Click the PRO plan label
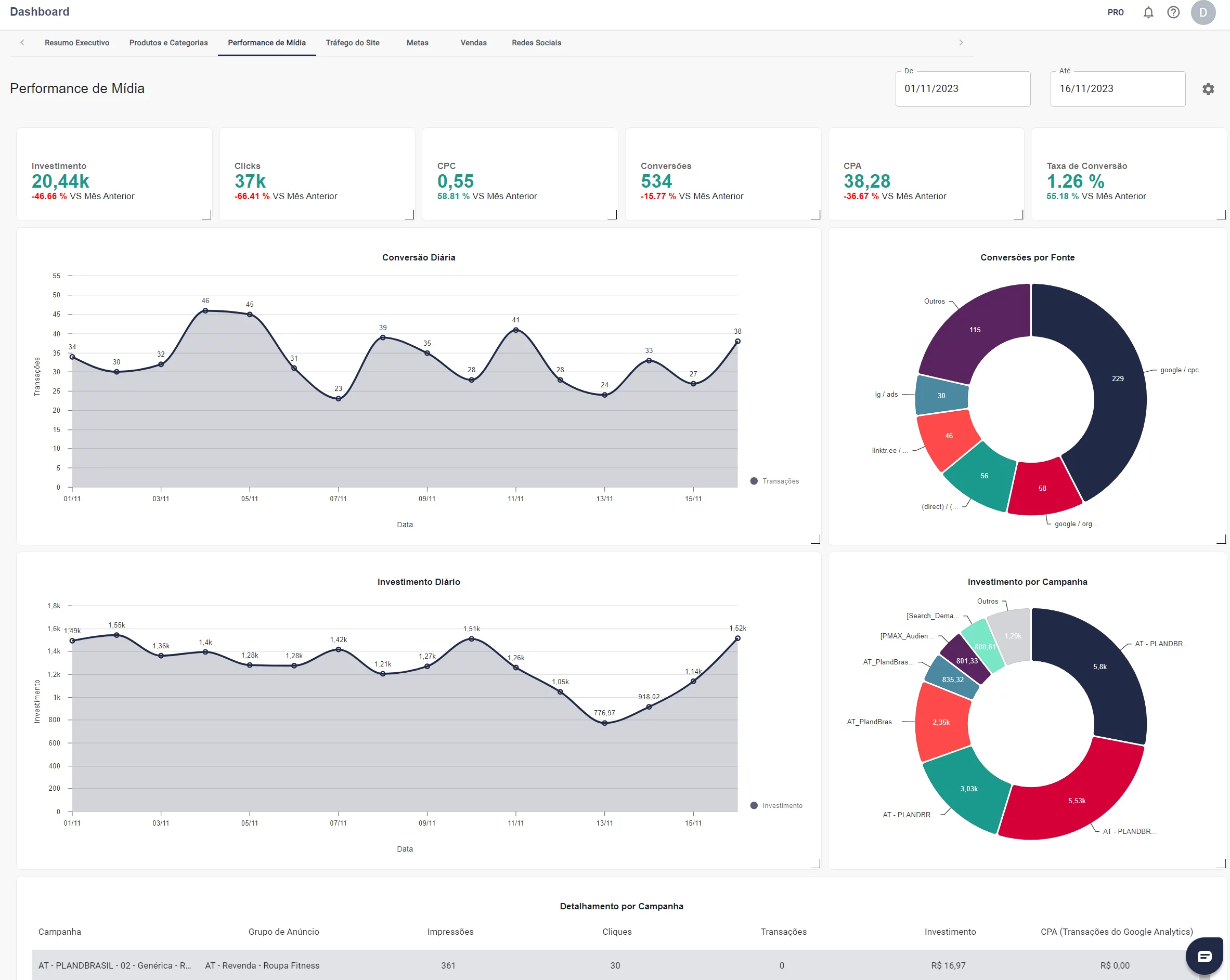 tap(1116, 12)
